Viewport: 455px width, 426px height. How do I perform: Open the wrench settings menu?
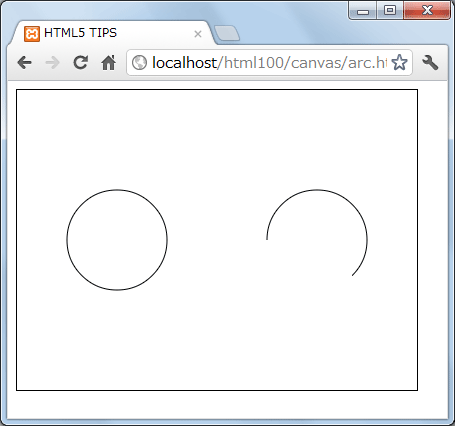430,62
